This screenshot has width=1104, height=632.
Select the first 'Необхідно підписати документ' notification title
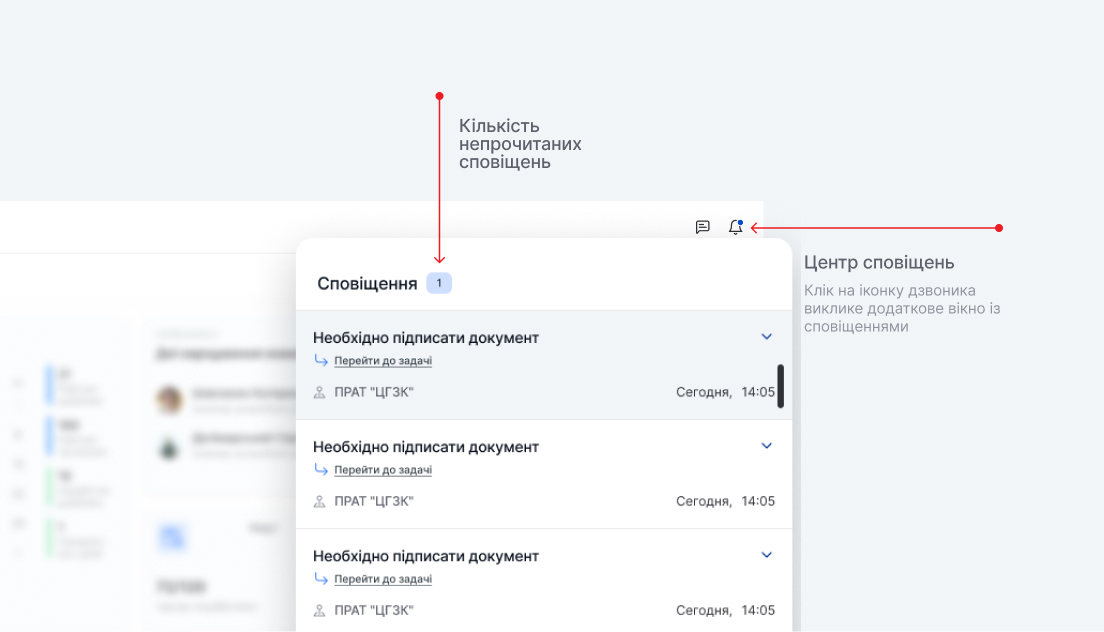pos(426,338)
